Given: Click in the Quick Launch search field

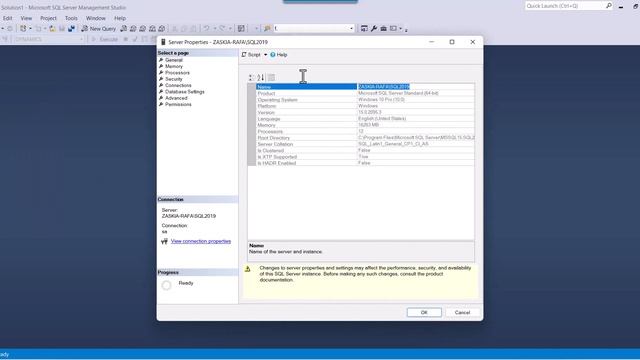Looking at the screenshot, I should coord(564,6).
